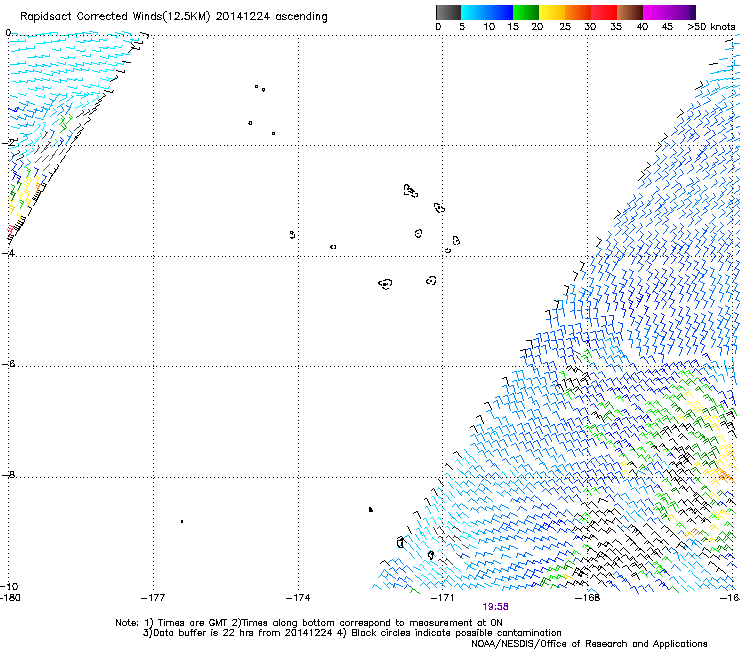Click the '-6' latitude axis label
The width and height of the screenshot is (740, 650).
[x=8, y=364]
